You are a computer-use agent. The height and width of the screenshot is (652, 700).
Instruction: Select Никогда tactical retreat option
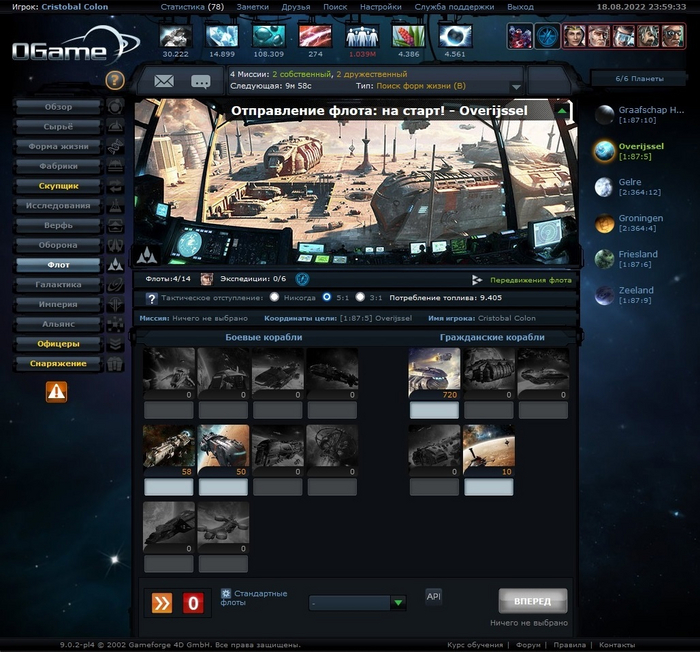[274, 297]
